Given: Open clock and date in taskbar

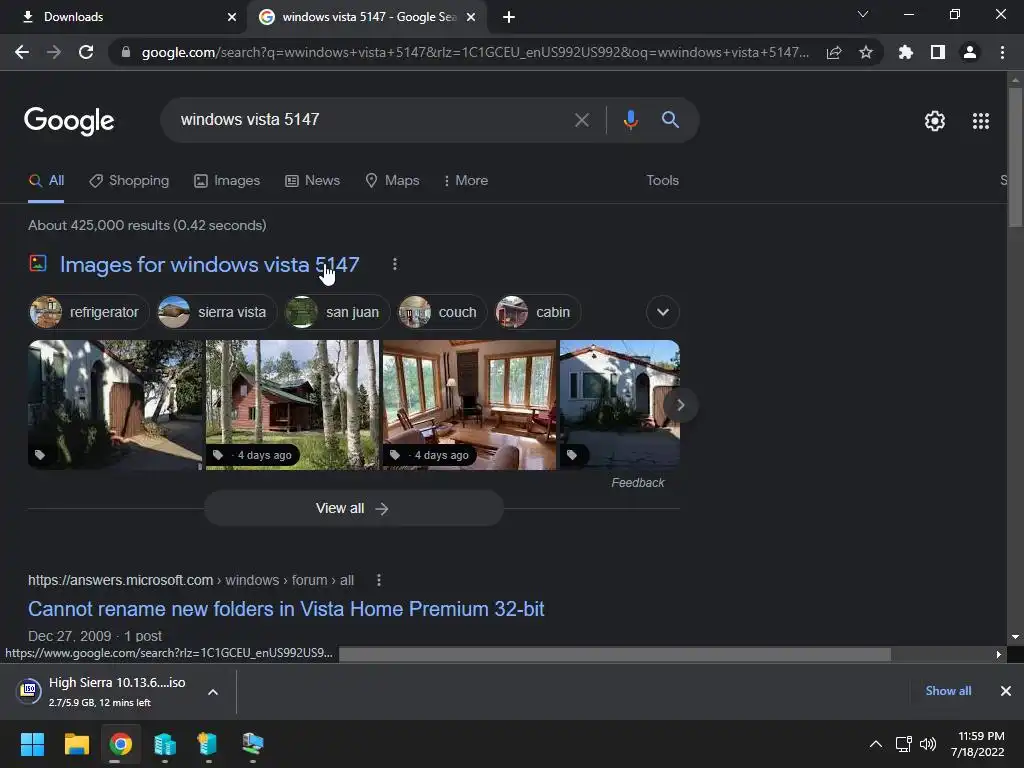Looking at the screenshot, I should [977, 744].
